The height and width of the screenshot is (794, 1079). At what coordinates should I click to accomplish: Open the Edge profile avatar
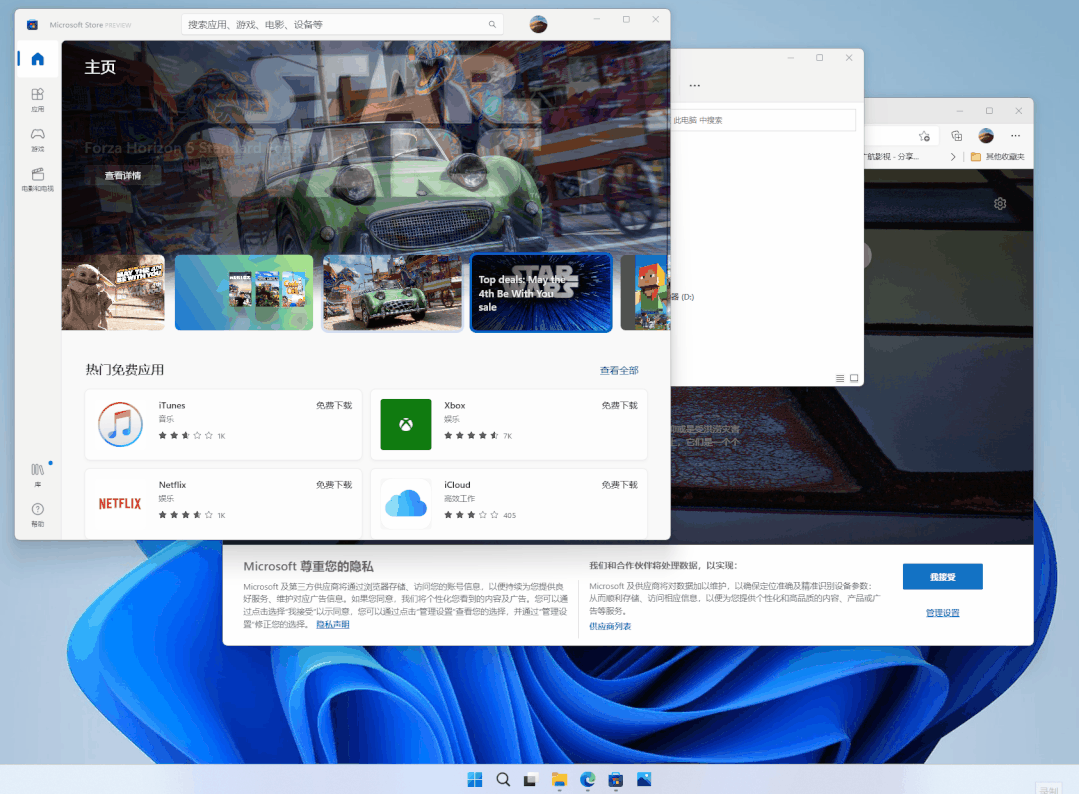(986, 136)
